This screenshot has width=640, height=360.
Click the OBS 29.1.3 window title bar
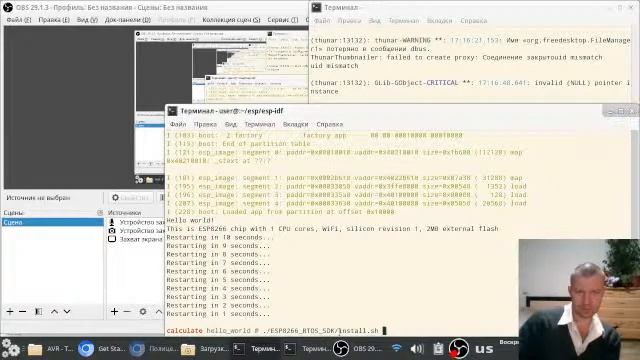155,7
